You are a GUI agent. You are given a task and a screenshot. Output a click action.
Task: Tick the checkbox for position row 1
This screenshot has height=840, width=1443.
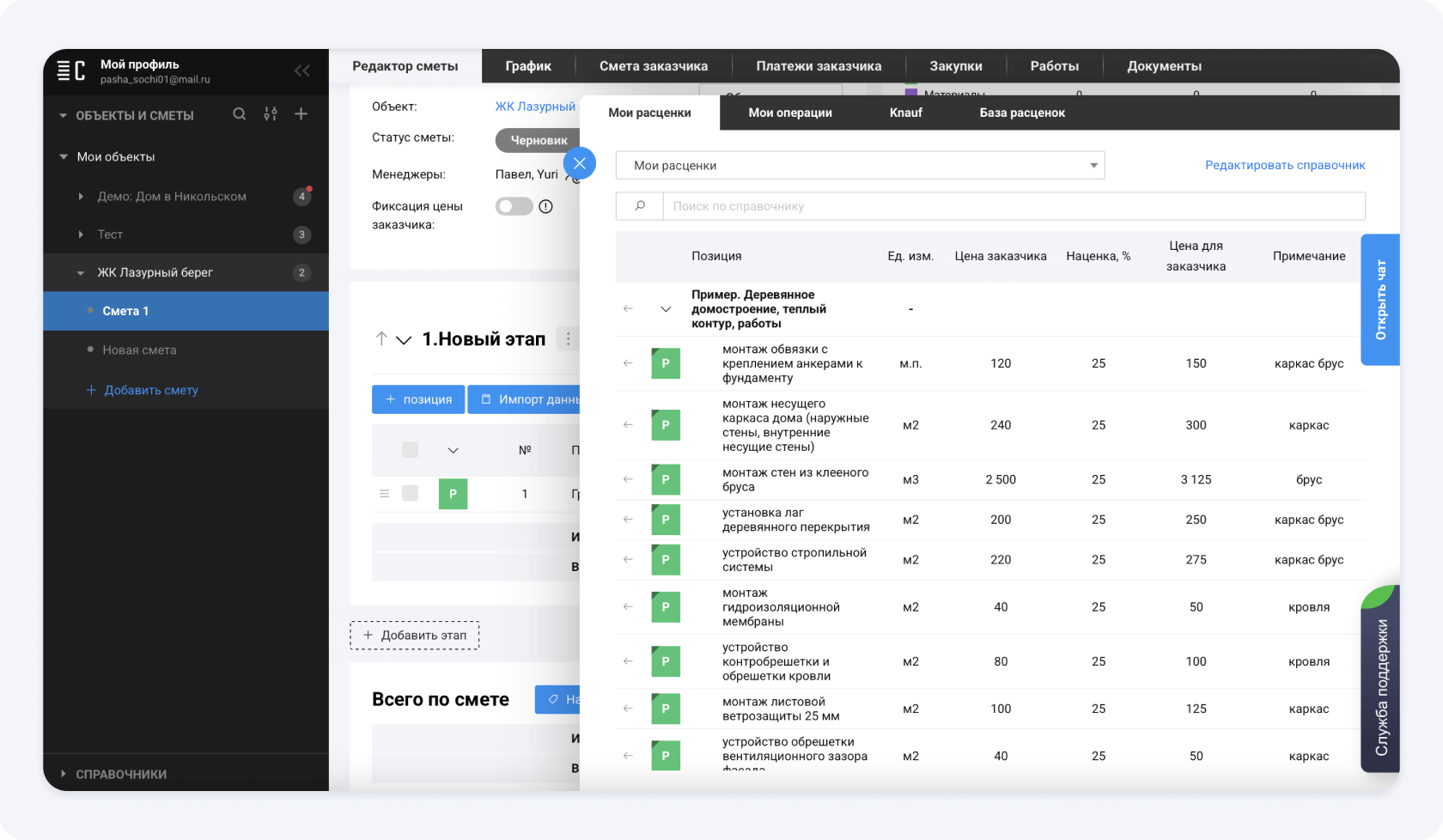[x=410, y=494]
